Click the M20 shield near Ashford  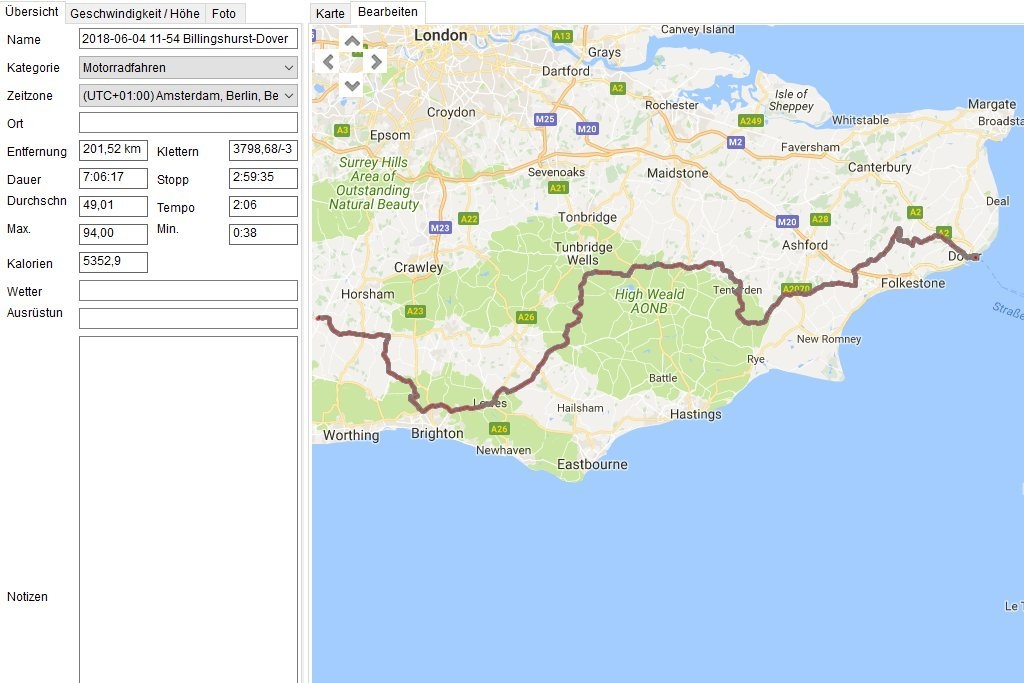(787, 221)
